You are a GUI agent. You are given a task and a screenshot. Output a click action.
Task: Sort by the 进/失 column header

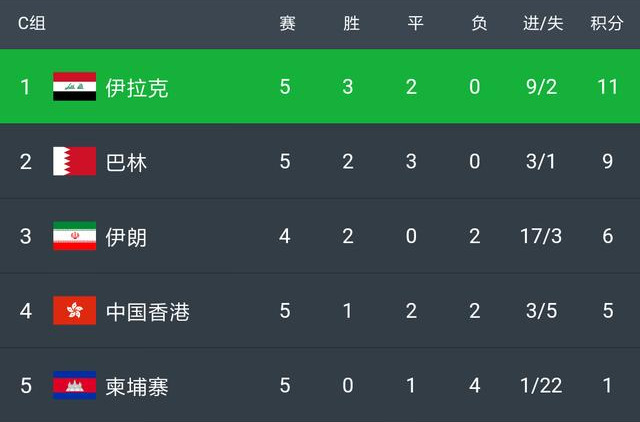coord(543,23)
